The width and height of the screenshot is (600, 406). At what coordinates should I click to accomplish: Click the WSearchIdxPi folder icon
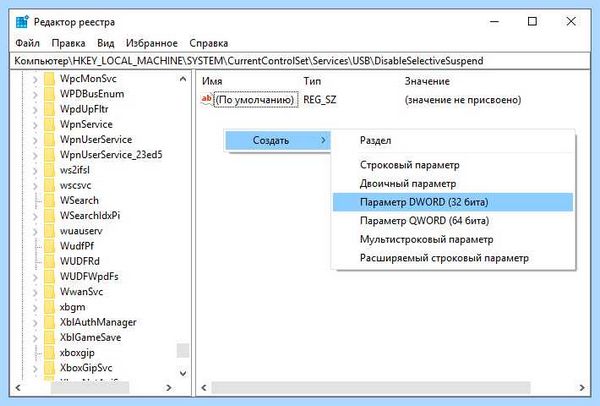pyautogui.click(x=49, y=216)
